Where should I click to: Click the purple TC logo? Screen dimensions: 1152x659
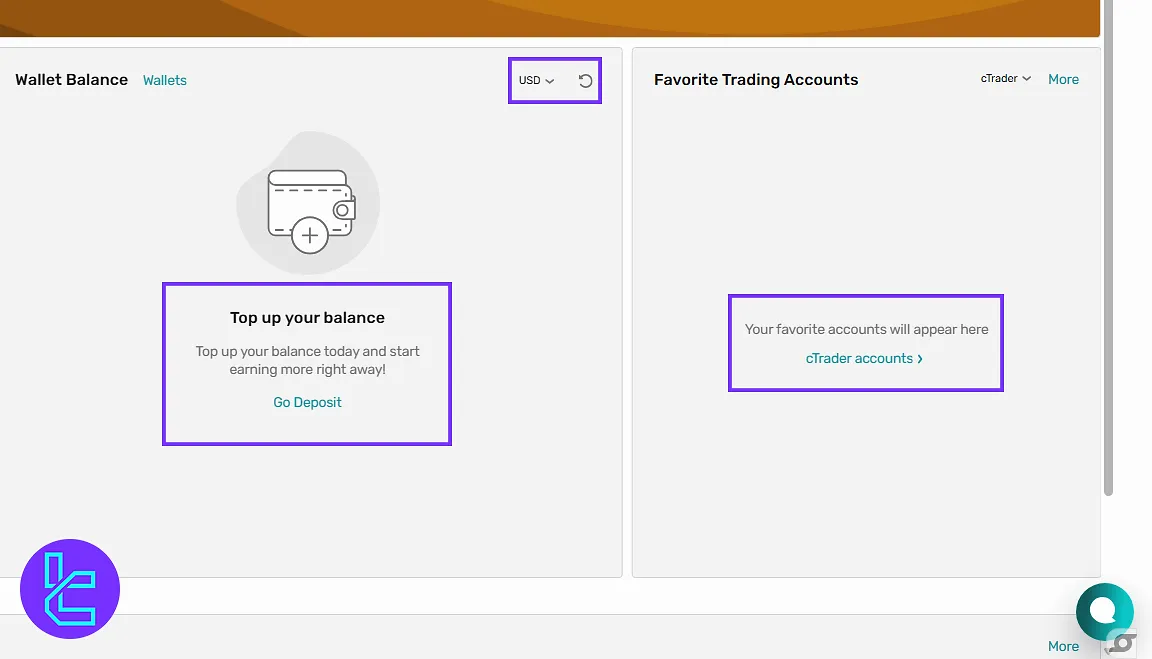tap(70, 589)
